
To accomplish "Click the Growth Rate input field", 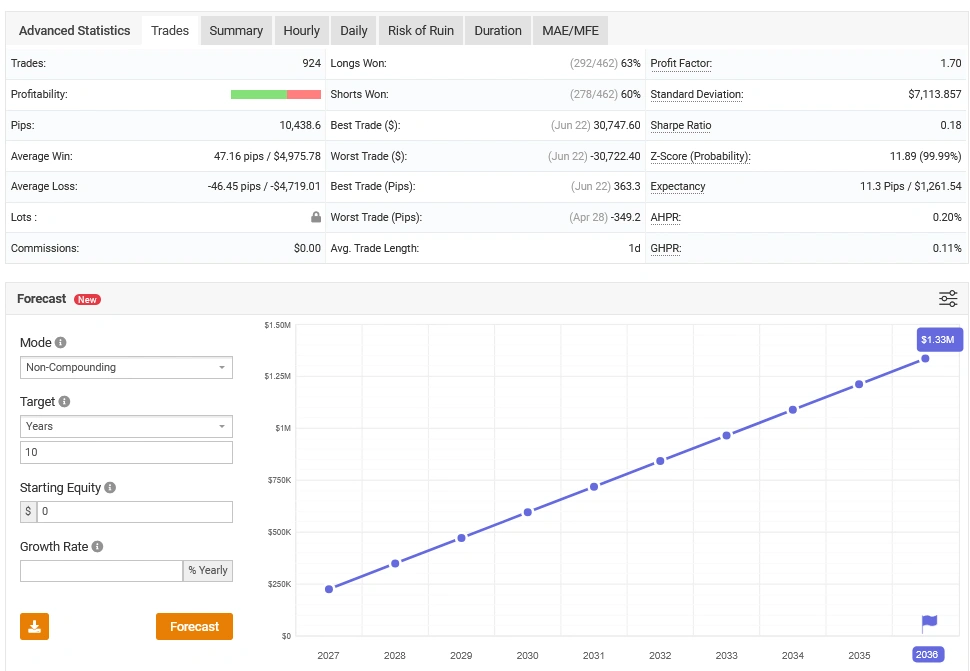I will click(101, 570).
